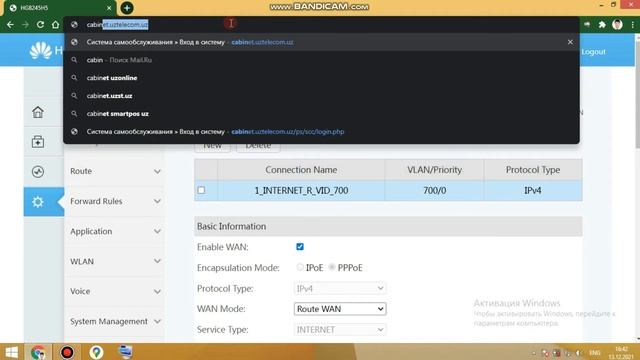Toggle the Enable WAN checkbox

(x=300, y=247)
